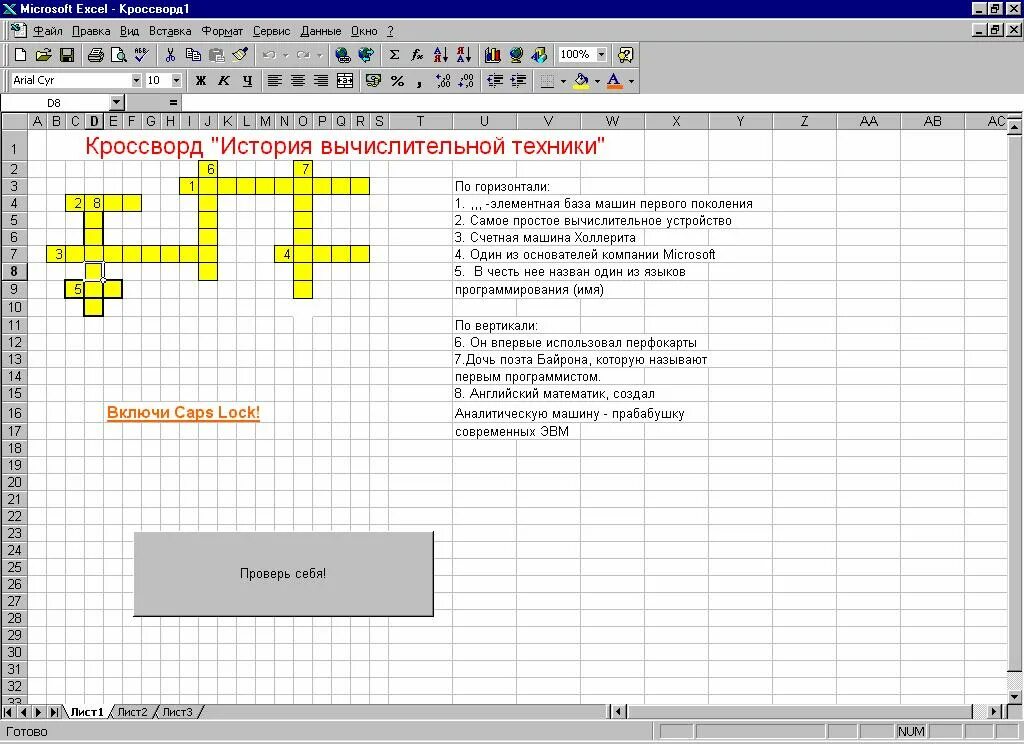This screenshot has height=744, width=1024.
Task: Select the row 16 header
Action: [14, 413]
